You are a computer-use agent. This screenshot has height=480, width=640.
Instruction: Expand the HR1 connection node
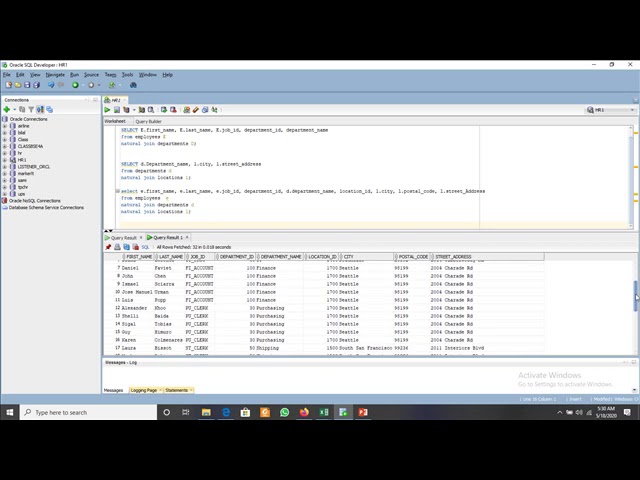[4, 160]
